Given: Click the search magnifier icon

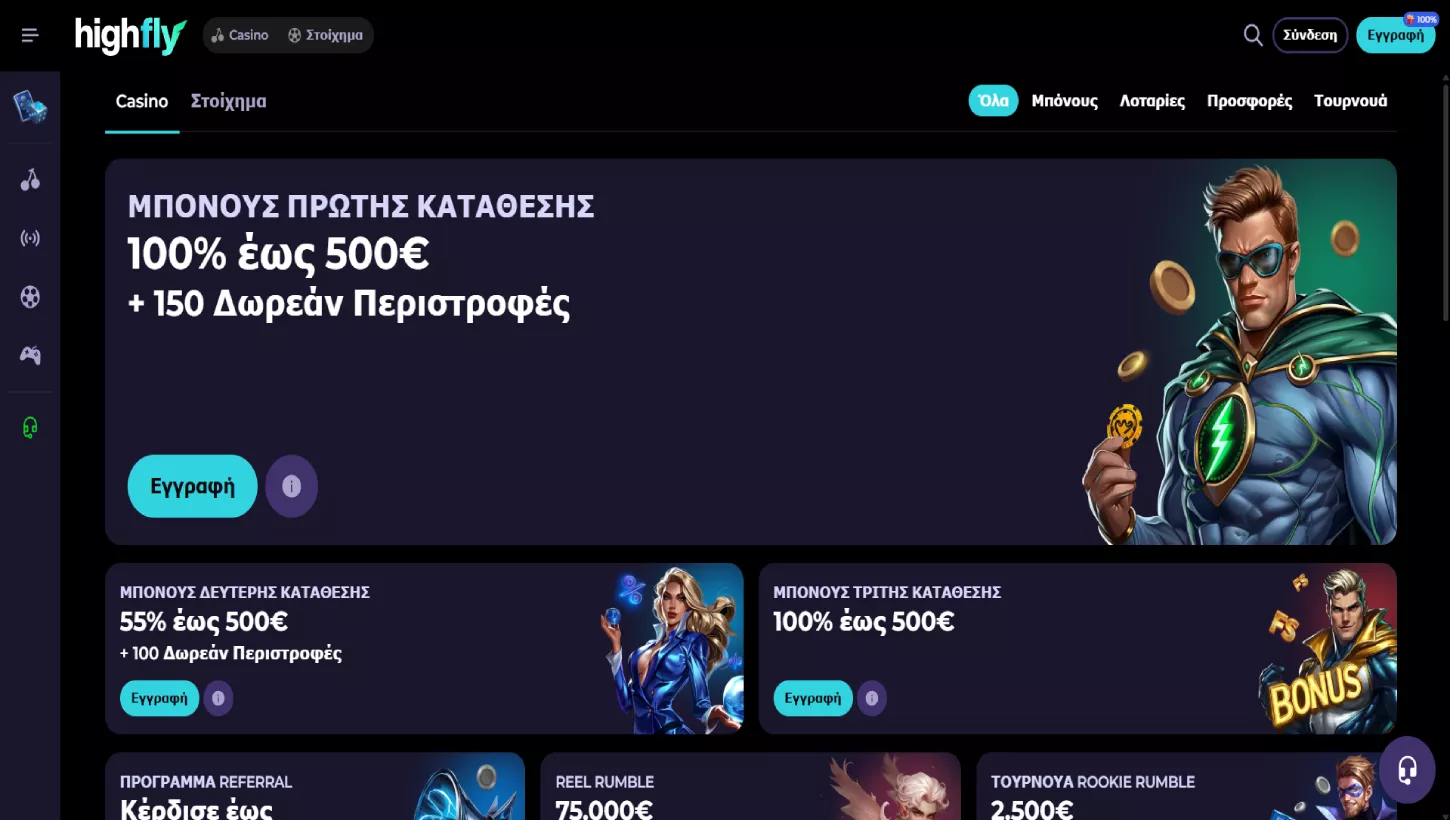Looking at the screenshot, I should [x=1253, y=35].
